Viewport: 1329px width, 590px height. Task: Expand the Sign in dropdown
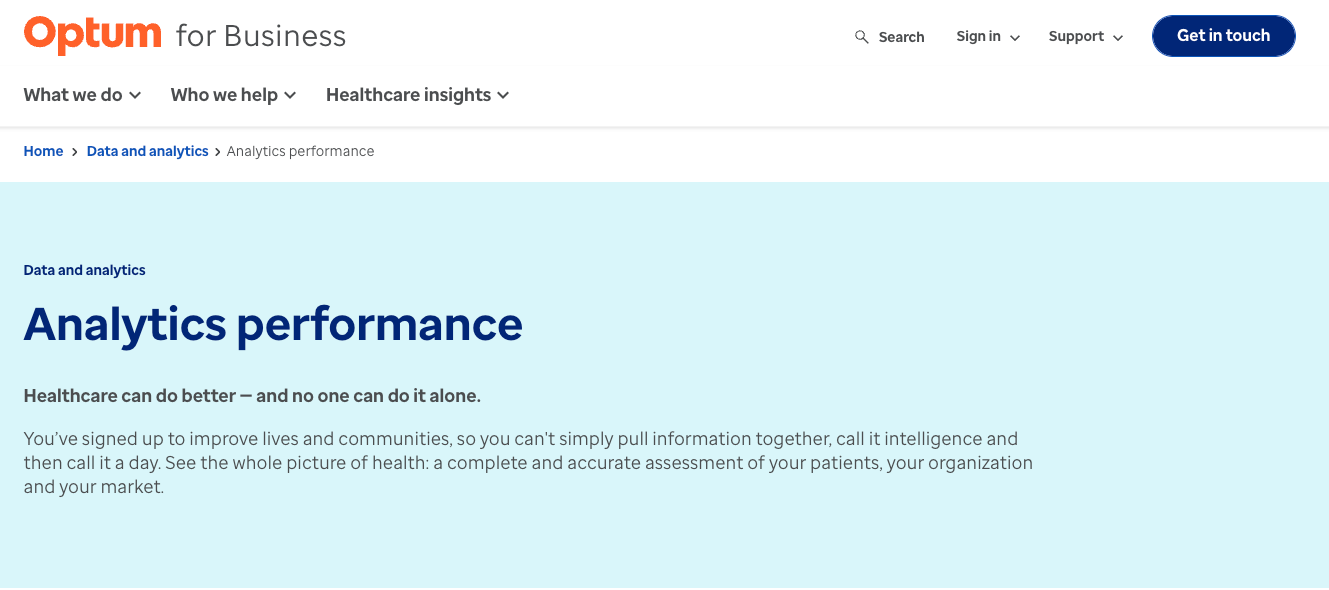click(x=988, y=37)
